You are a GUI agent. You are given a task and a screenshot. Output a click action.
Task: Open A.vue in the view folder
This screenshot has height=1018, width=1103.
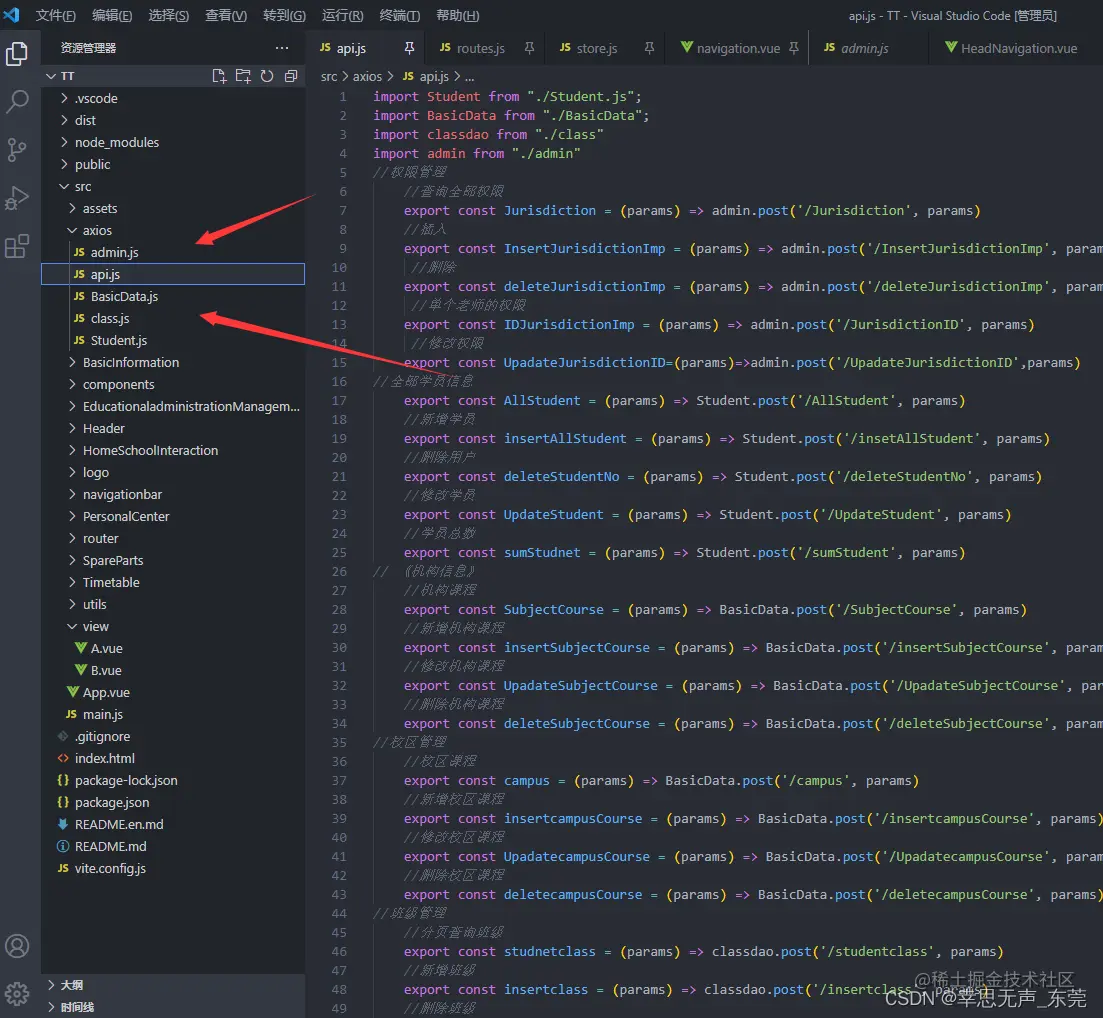coord(173,648)
